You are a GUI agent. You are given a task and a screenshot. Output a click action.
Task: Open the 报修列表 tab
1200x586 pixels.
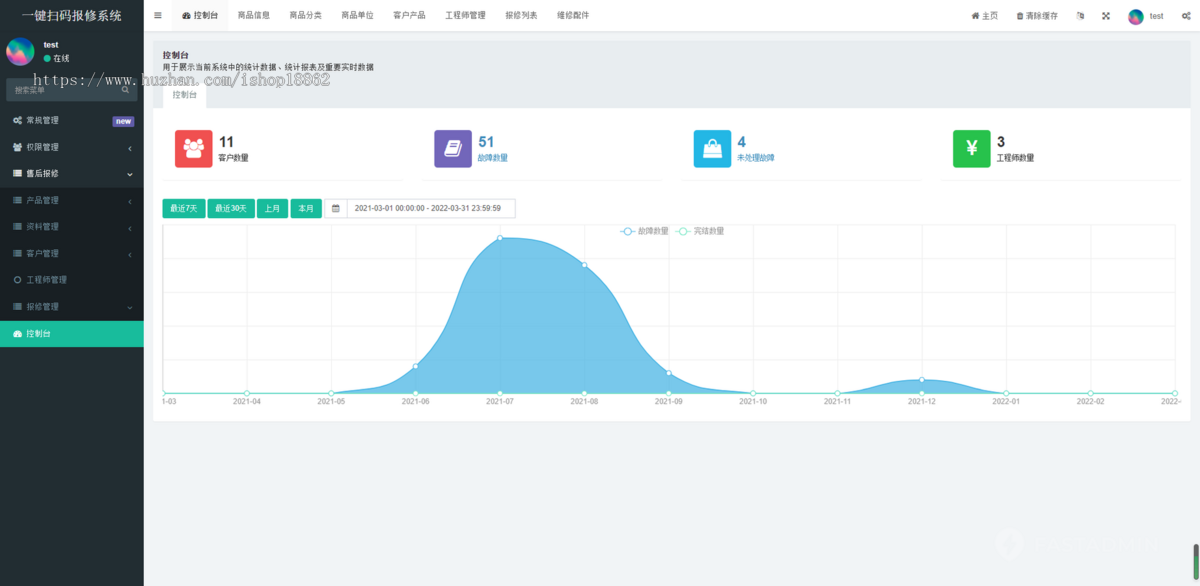(x=521, y=15)
